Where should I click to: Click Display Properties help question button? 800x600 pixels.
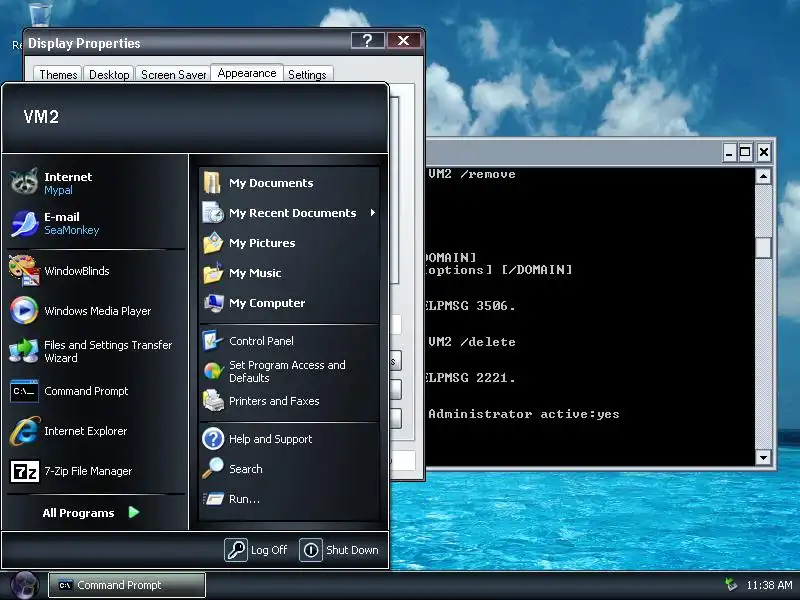367,40
